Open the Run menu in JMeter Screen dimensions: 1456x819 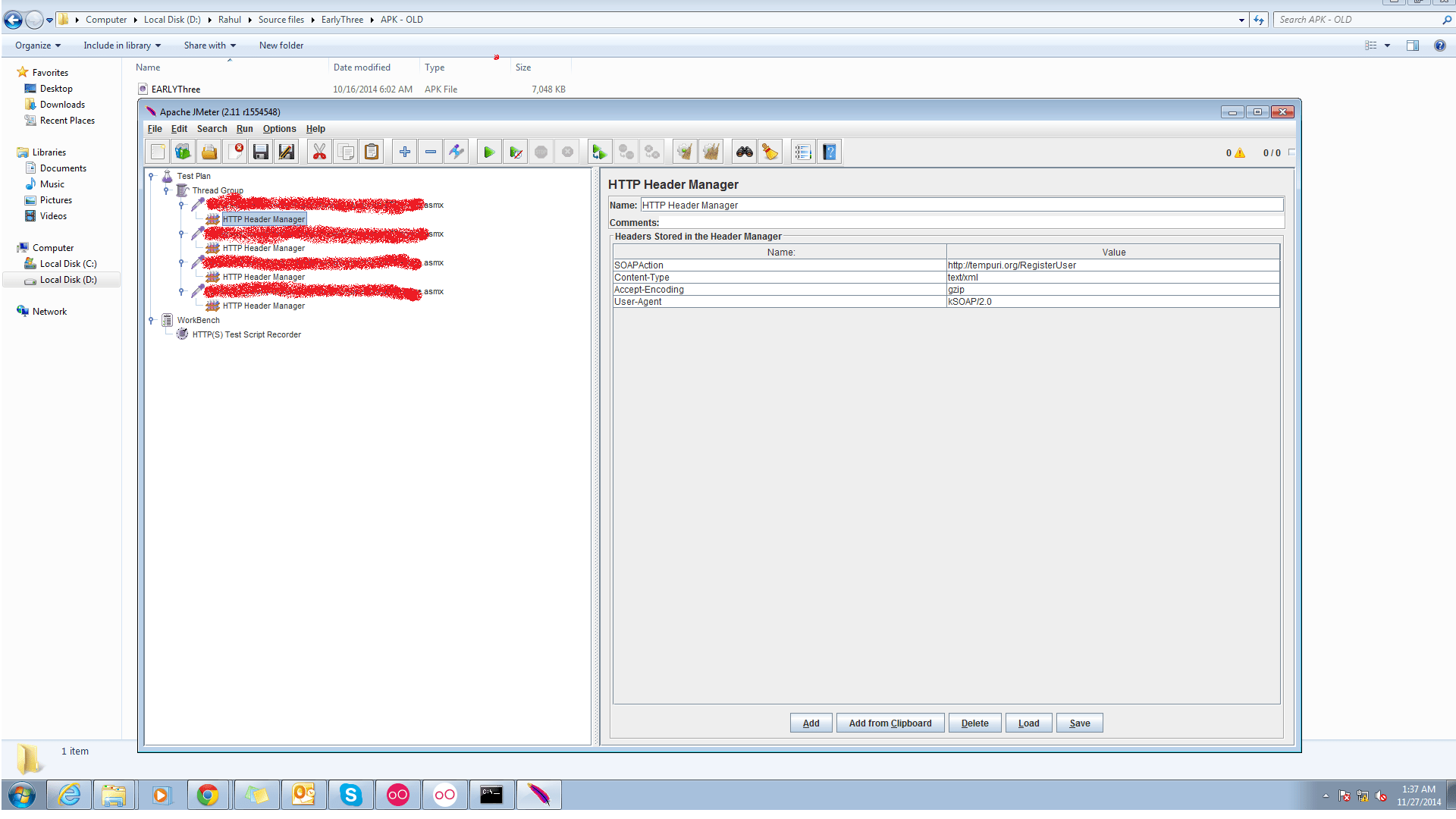(x=244, y=129)
